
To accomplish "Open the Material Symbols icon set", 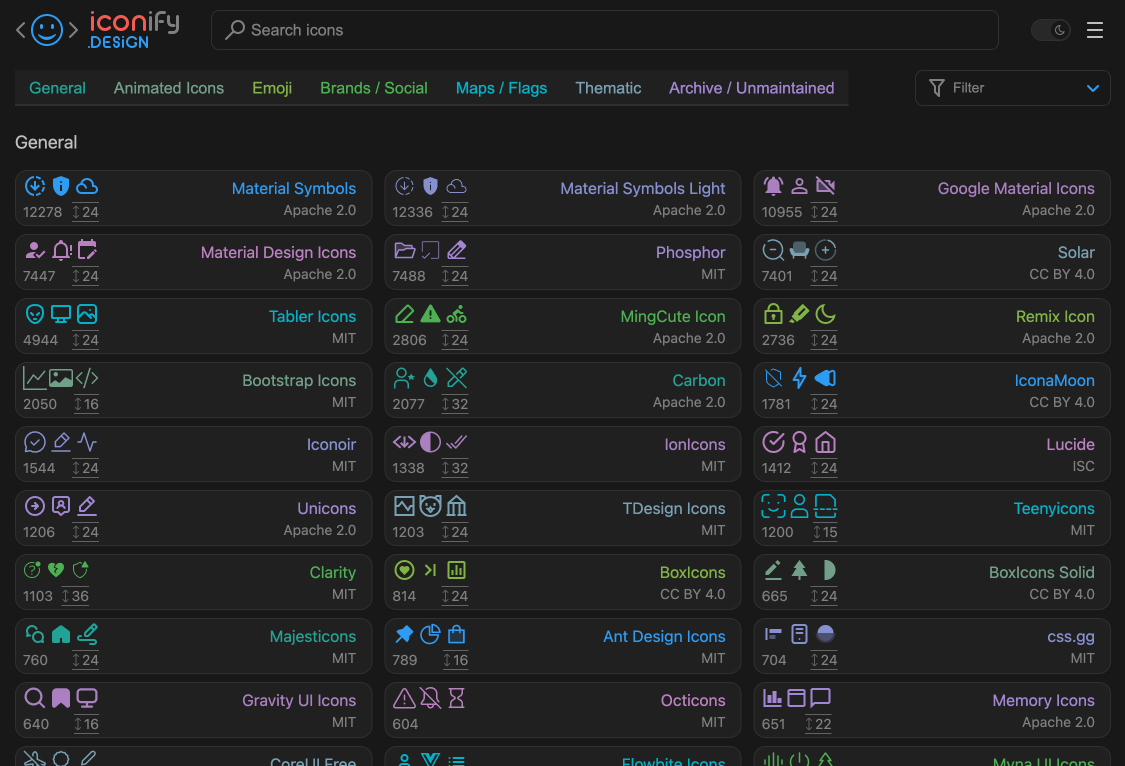I will (x=293, y=188).
